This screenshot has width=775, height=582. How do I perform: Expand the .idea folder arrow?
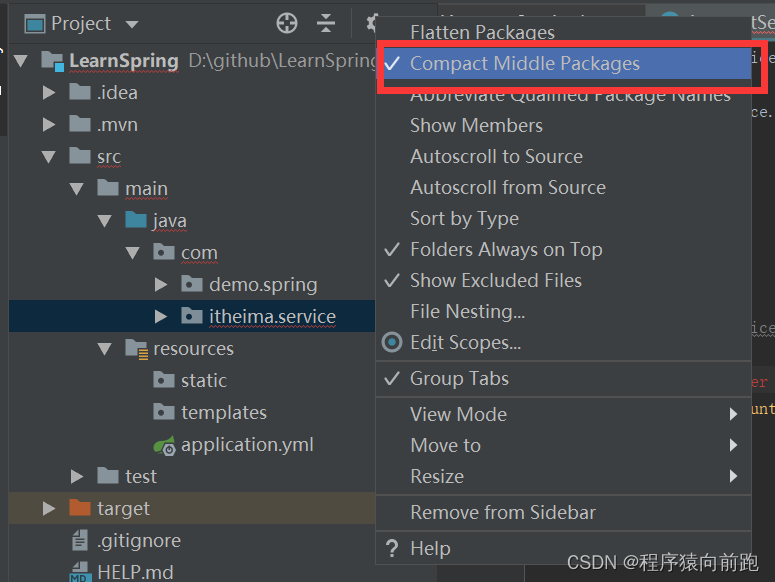(48, 92)
